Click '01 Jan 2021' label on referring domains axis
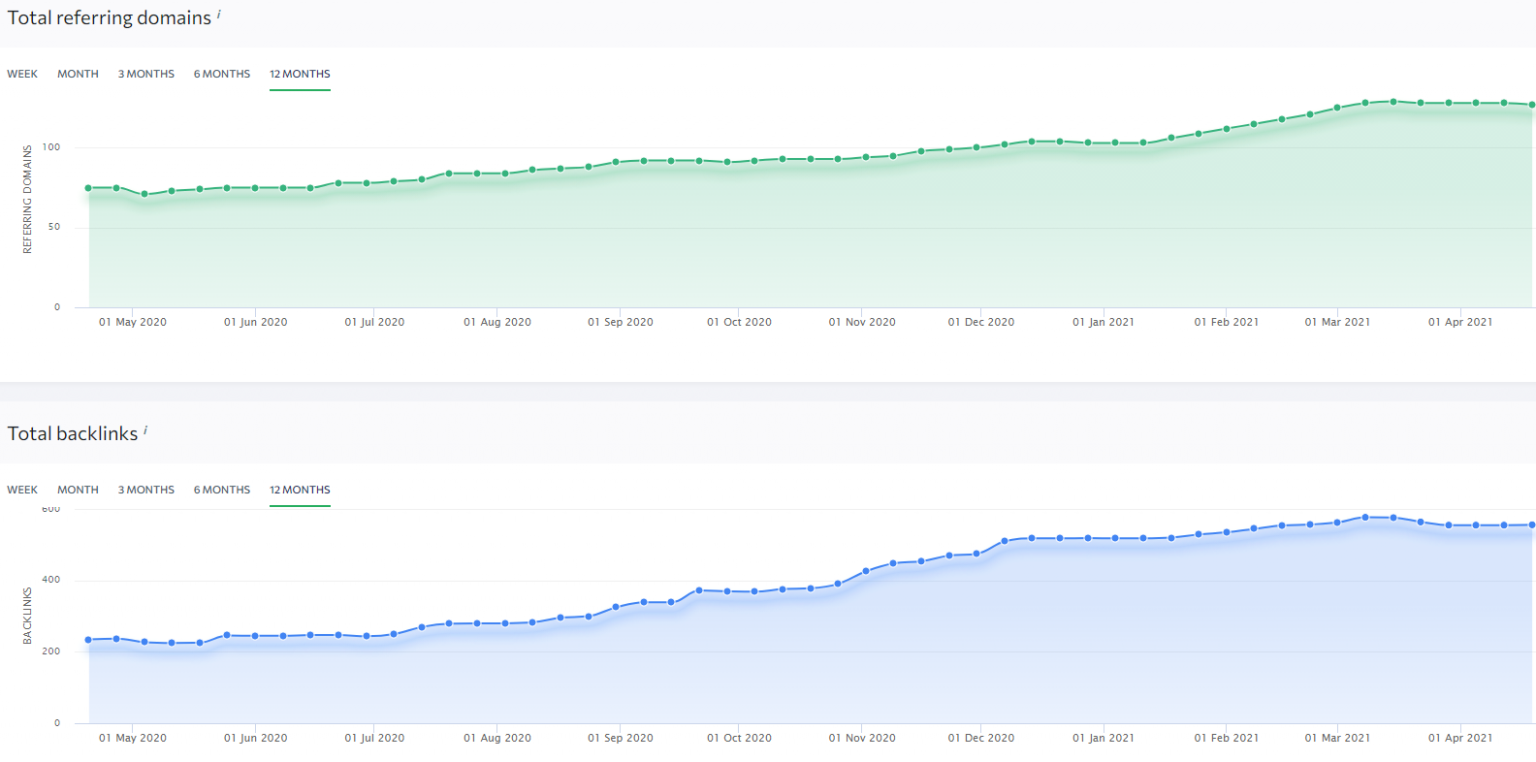 (1104, 323)
